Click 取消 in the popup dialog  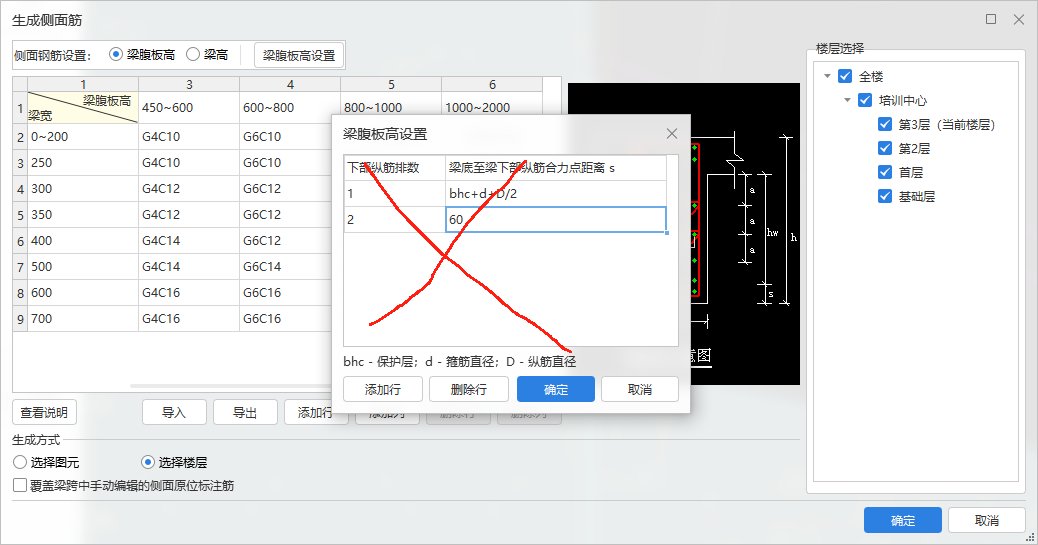coord(639,389)
